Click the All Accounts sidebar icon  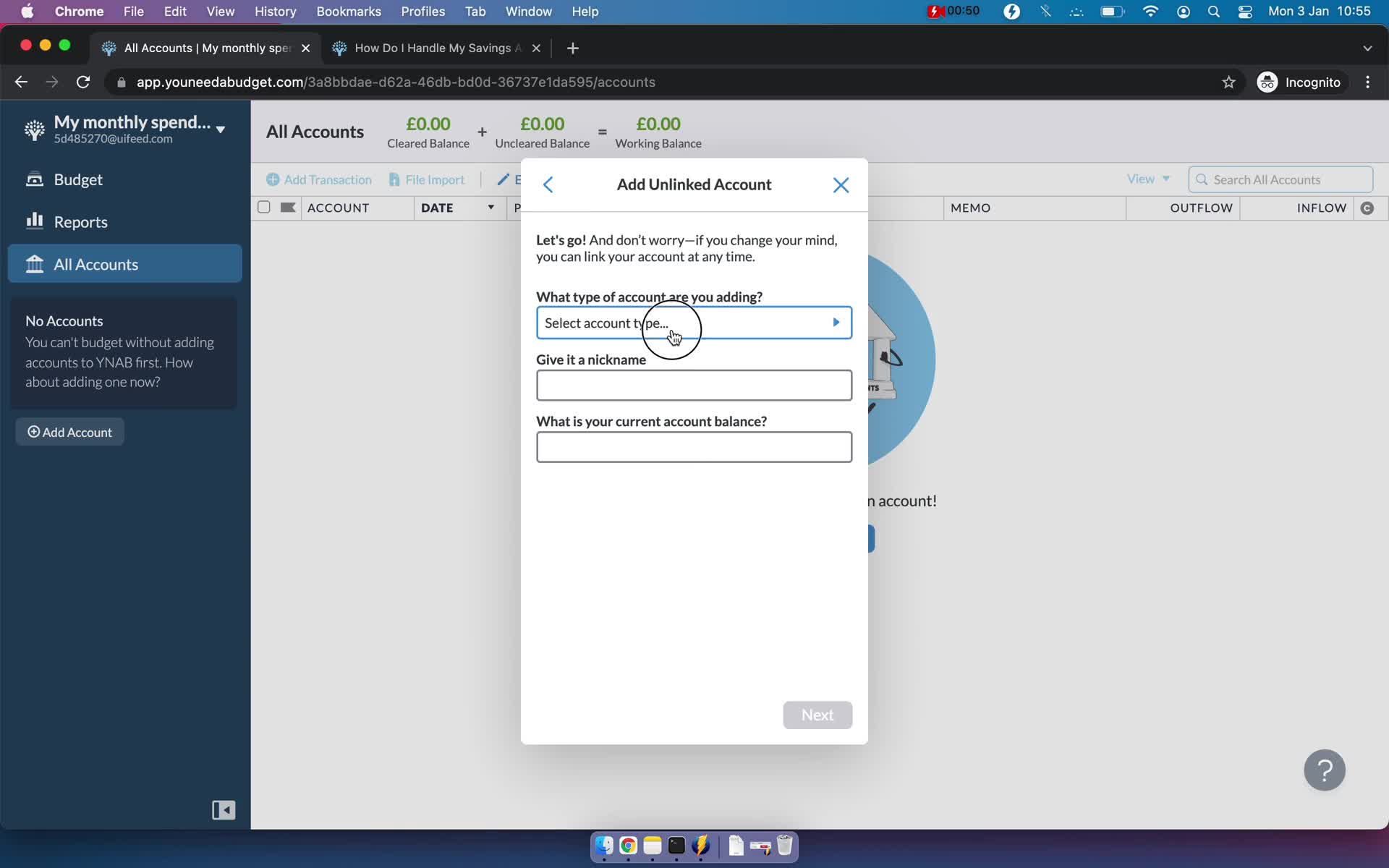coord(35,264)
